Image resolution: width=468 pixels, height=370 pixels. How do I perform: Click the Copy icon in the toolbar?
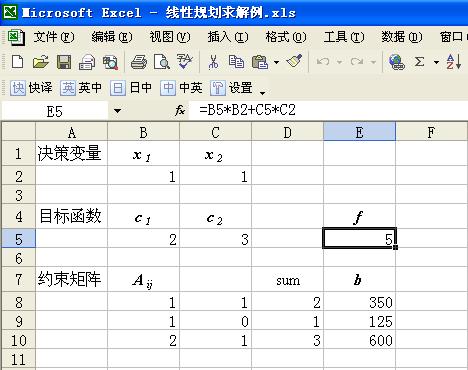coord(236,62)
